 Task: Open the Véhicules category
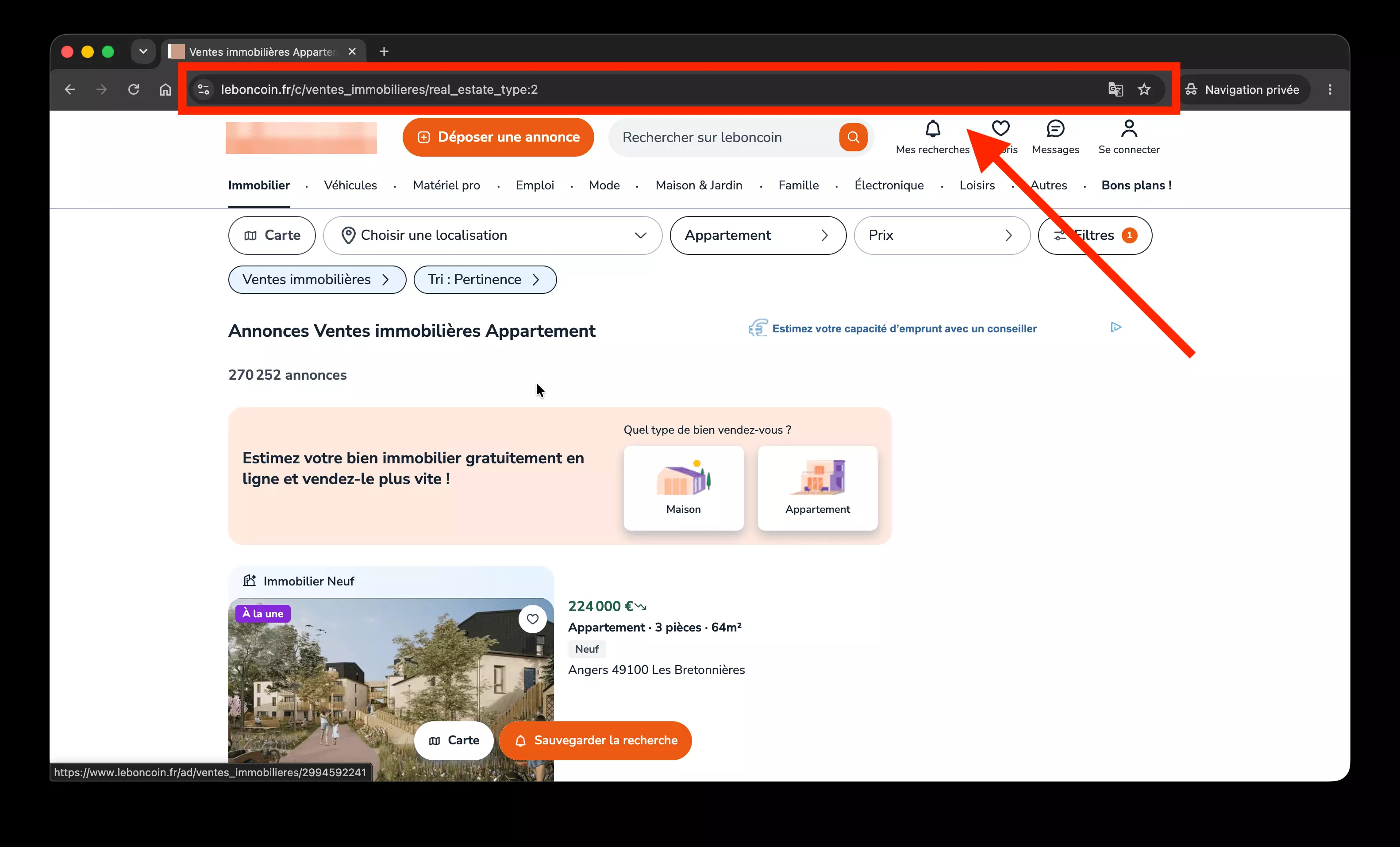coord(350,185)
